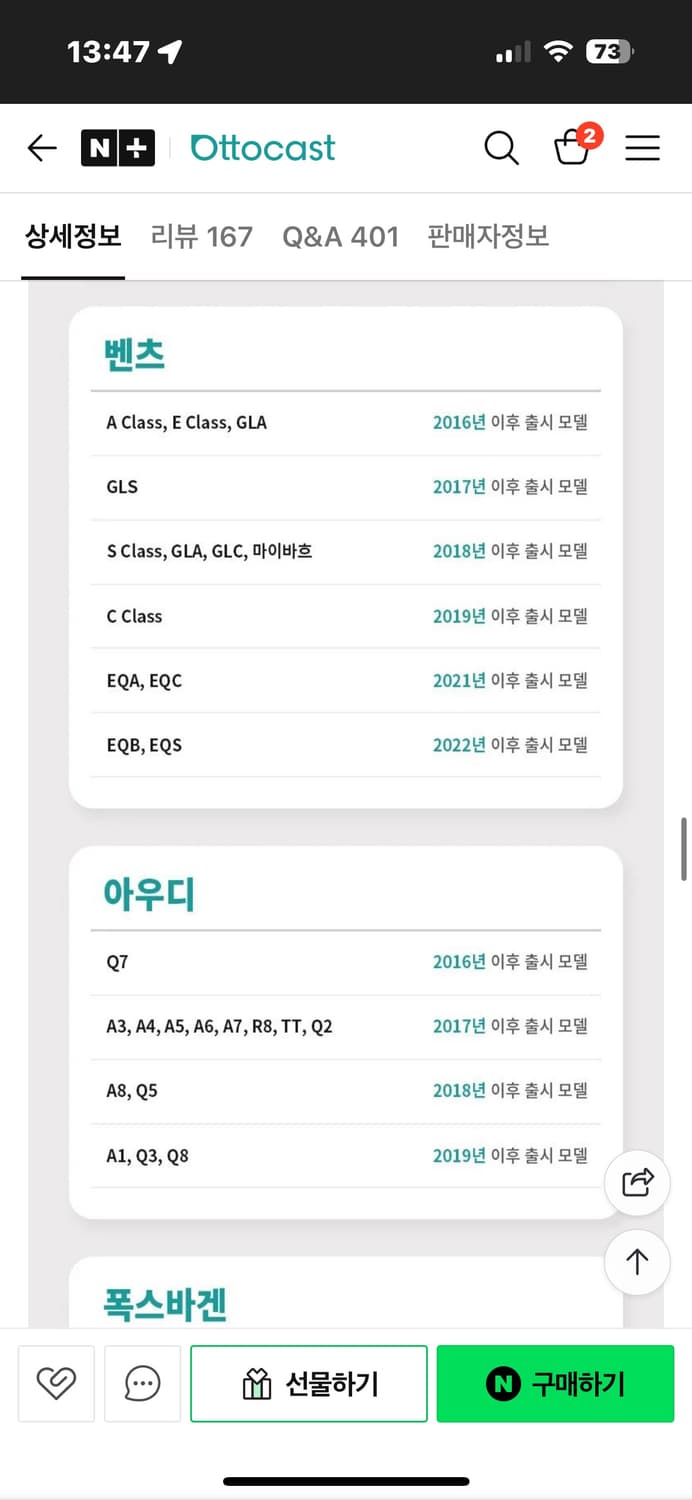Viewport: 692px width, 1500px height.
Task: Open the N+ membership logo
Action: click(118, 149)
